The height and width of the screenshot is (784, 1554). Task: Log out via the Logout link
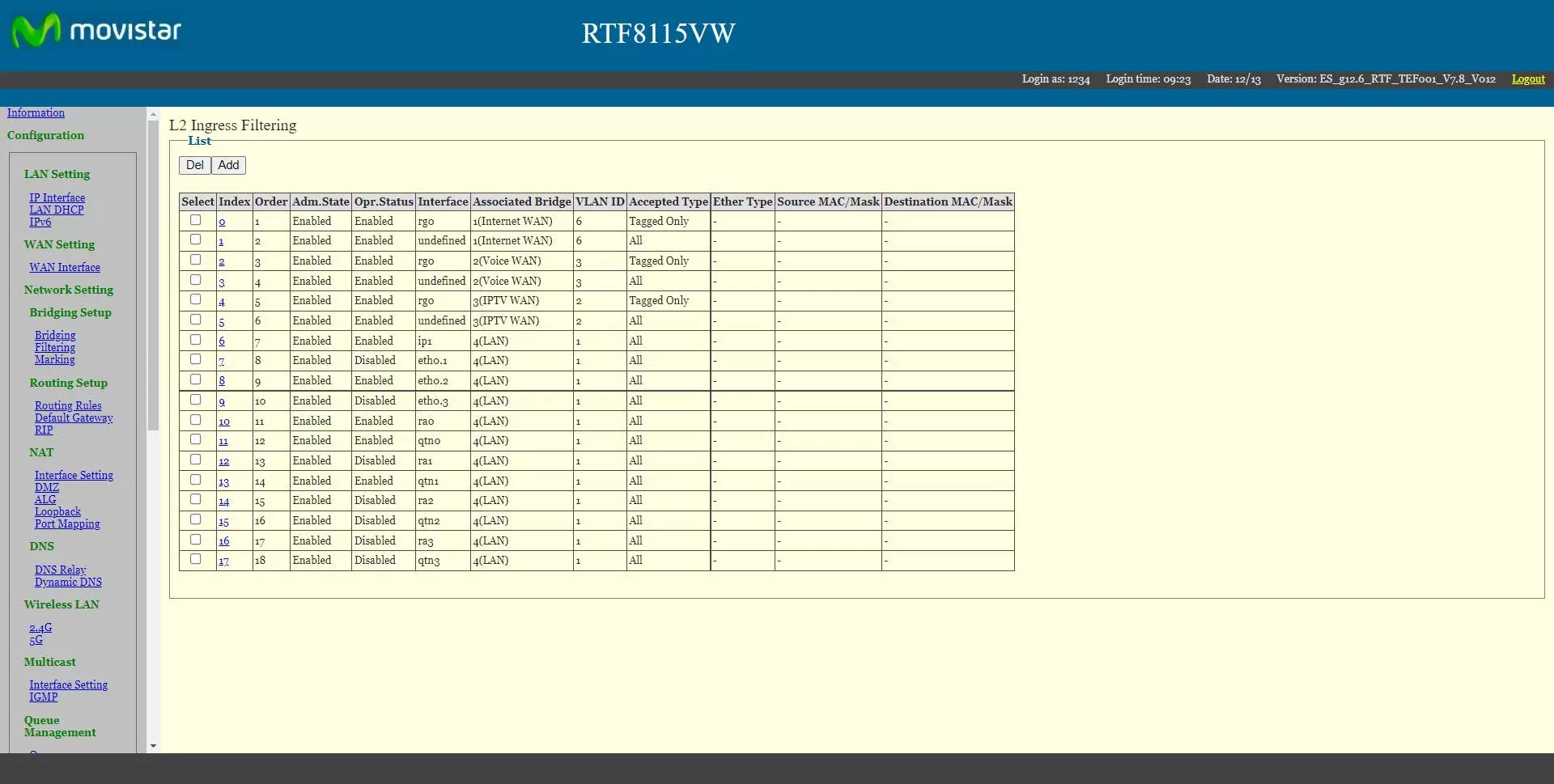pos(1527,79)
